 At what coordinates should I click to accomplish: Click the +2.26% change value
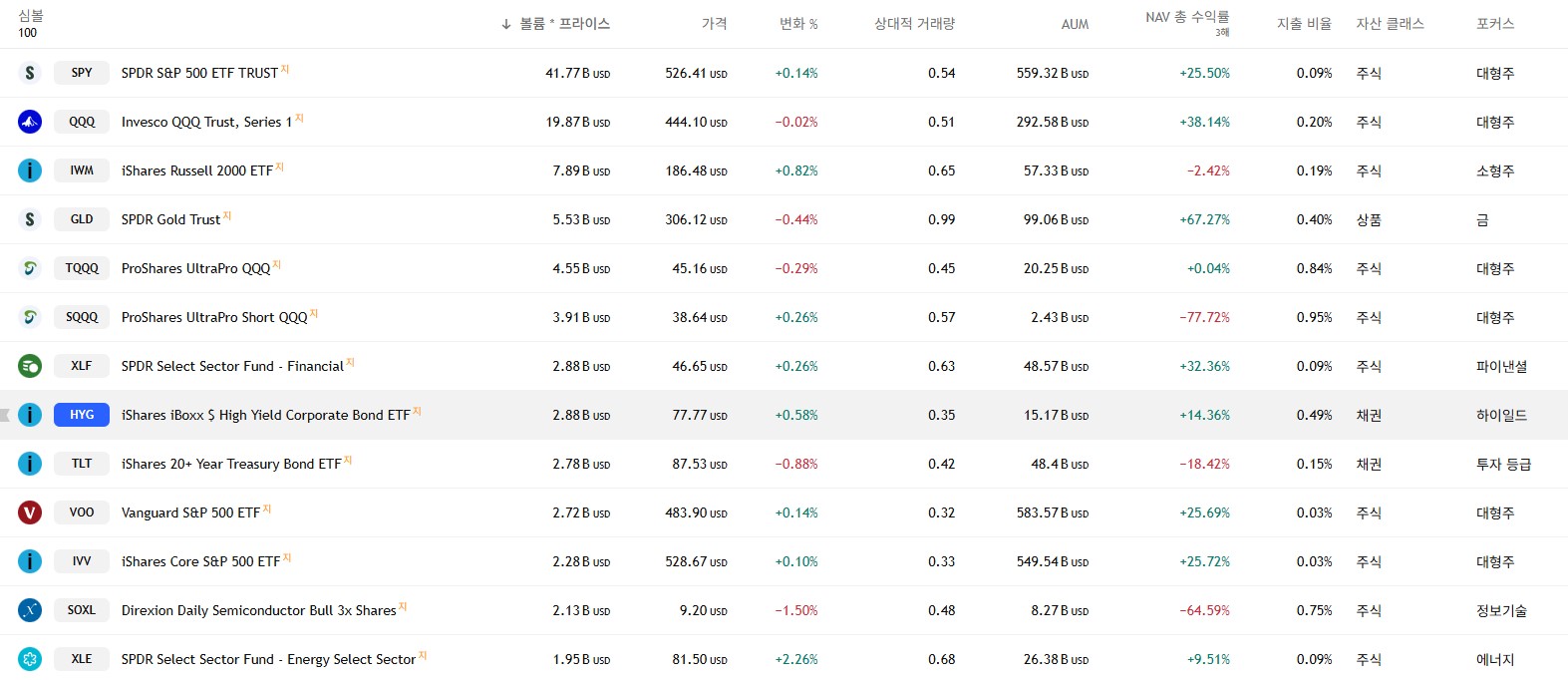[796, 659]
